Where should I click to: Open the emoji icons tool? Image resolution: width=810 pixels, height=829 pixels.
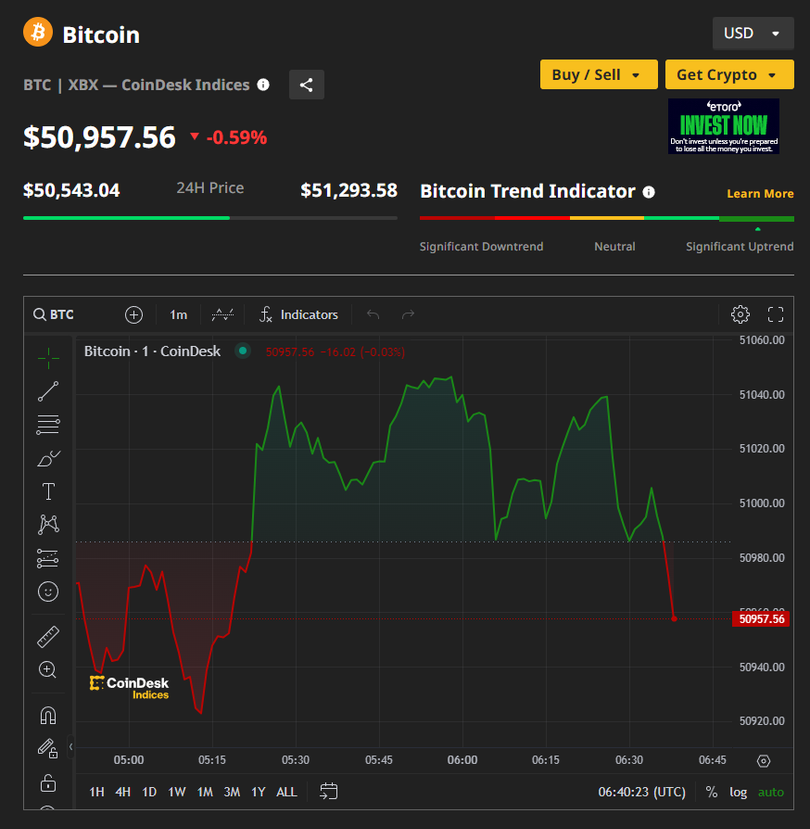coord(48,591)
